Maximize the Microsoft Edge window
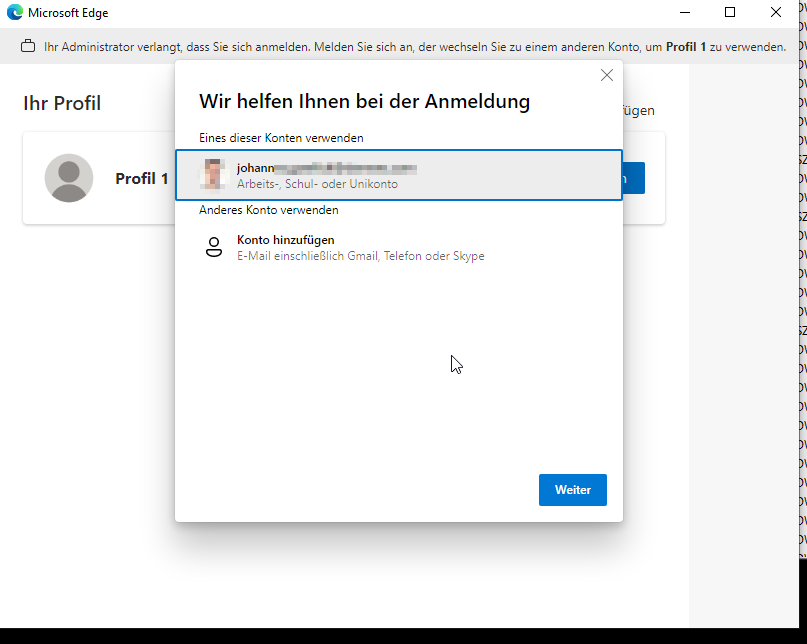This screenshot has width=807, height=644. click(x=730, y=12)
